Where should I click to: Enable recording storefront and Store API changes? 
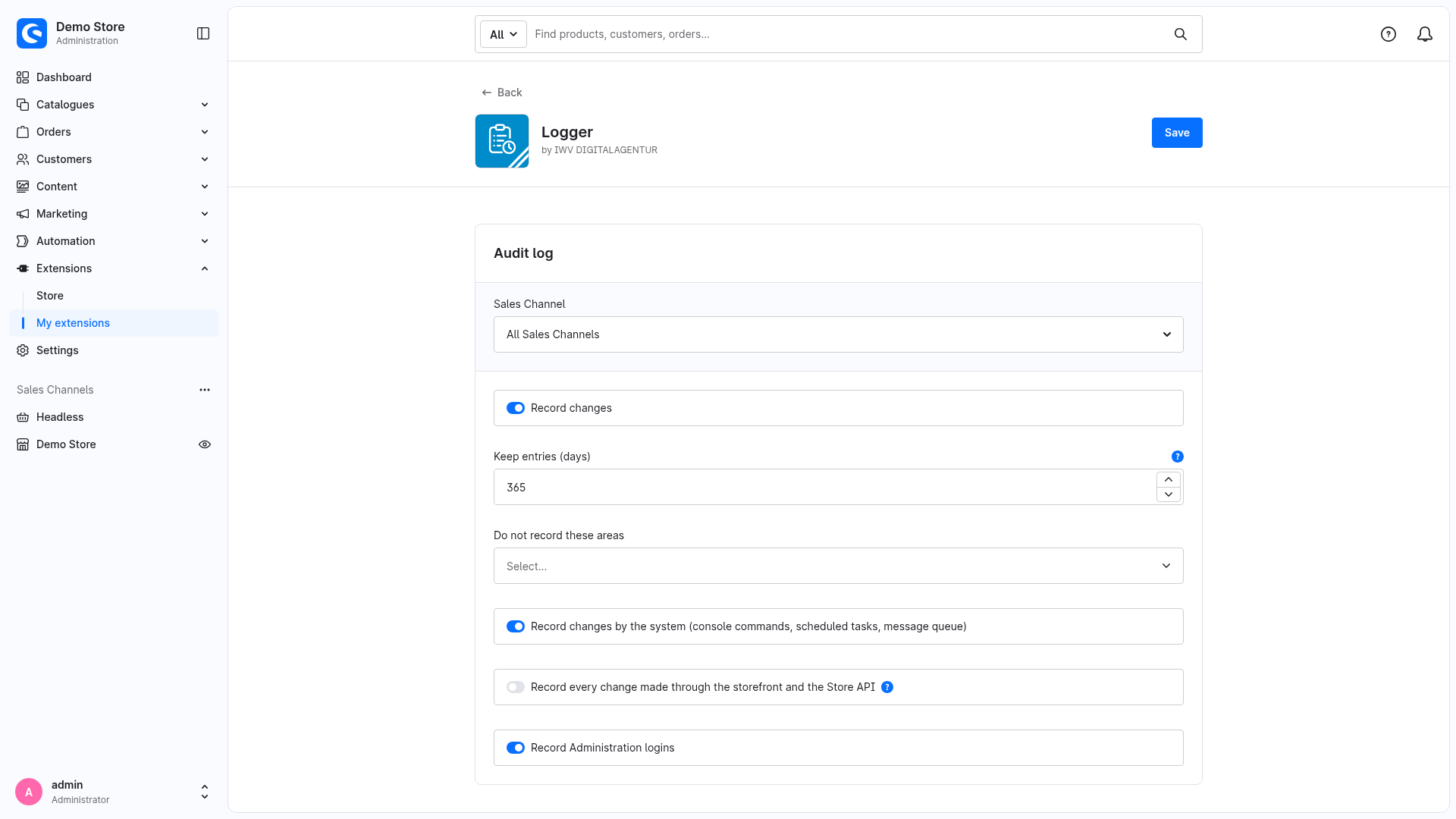pyautogui.click(x=516, y=687)
